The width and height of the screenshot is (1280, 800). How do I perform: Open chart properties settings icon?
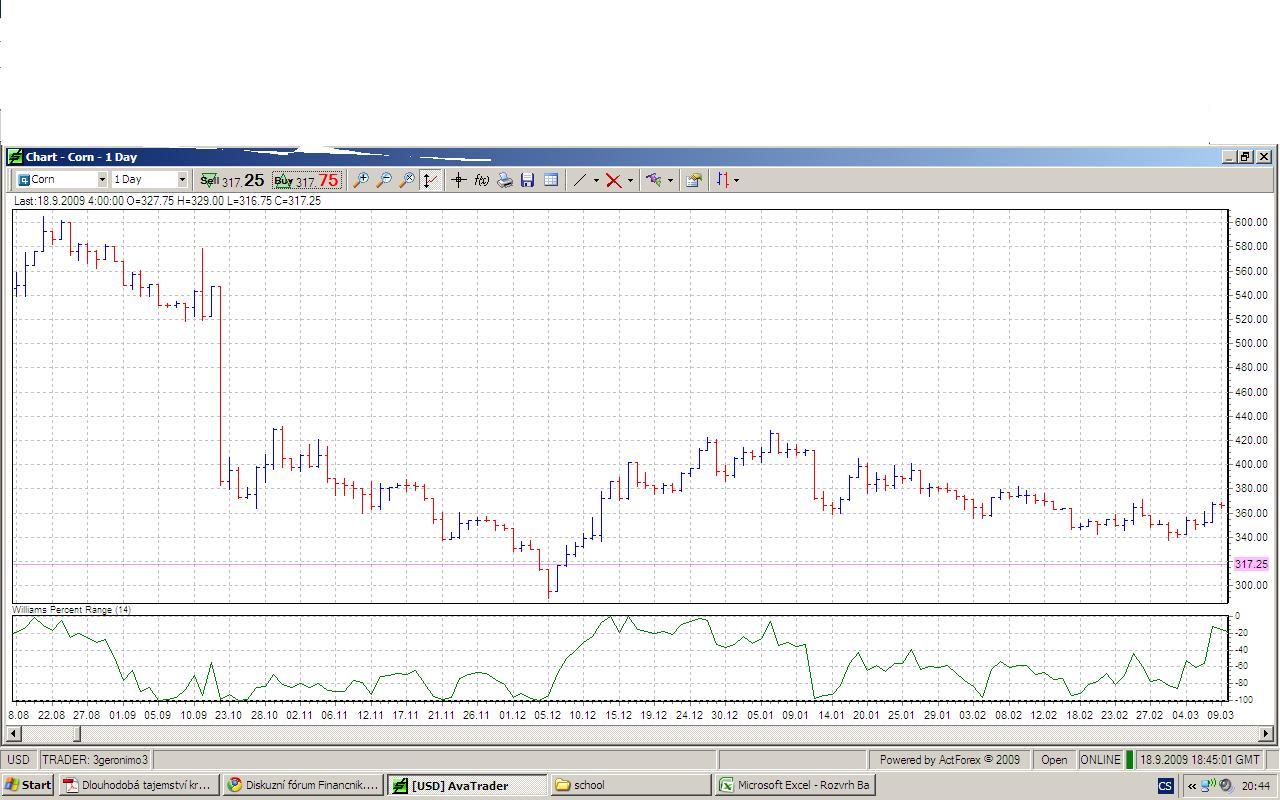coord(693,180)
